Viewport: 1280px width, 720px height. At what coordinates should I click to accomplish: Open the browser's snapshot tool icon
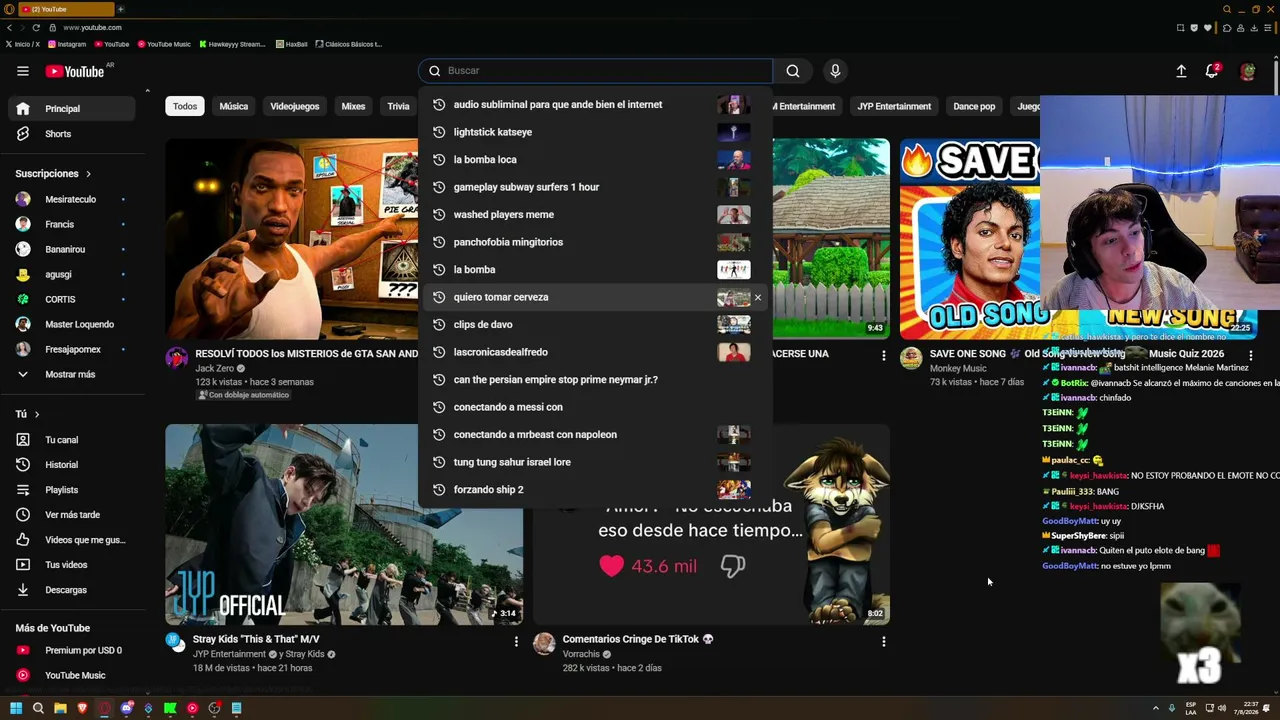tap(1180, 28)
